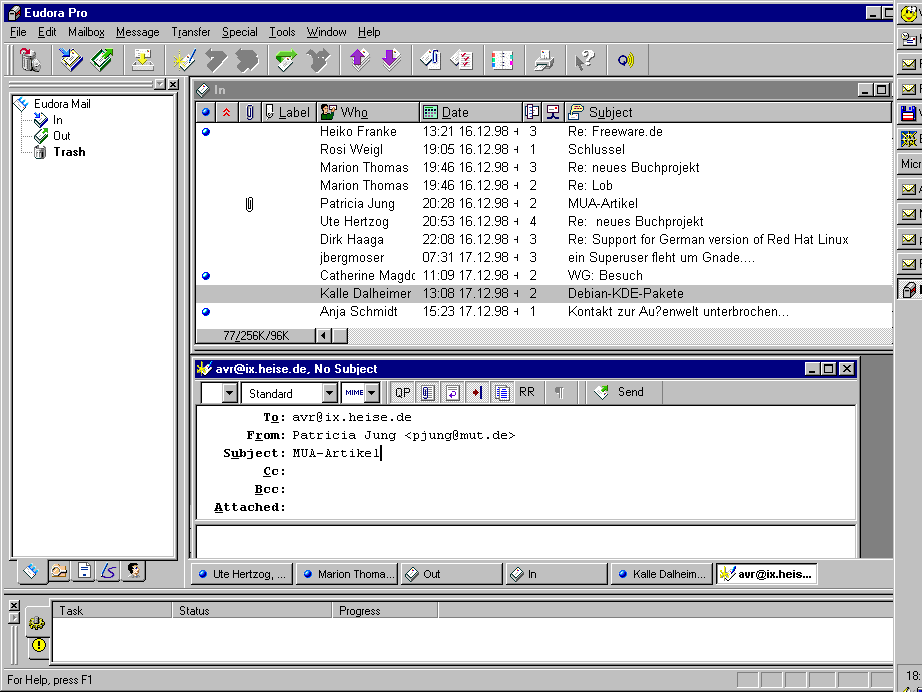
Task: Switch to the Kalle Dalheimer window tab
Action: click(662, 574)
